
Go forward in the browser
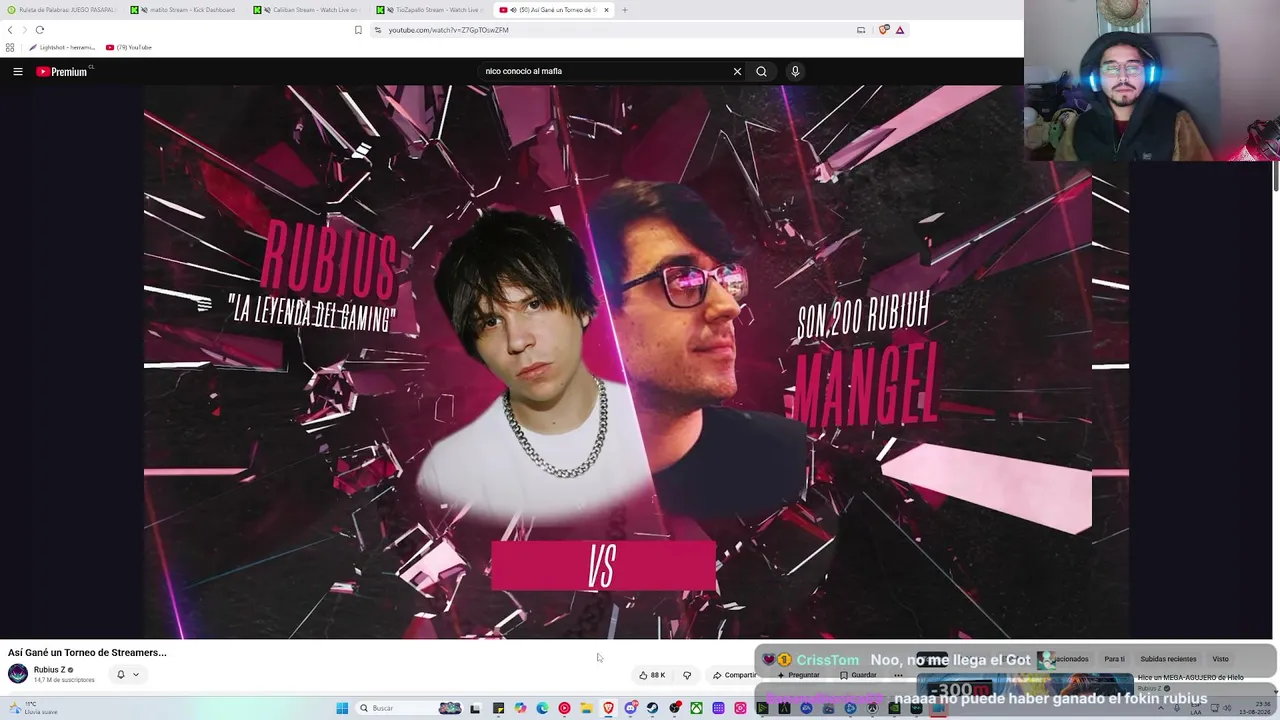(x=25, y=30)
